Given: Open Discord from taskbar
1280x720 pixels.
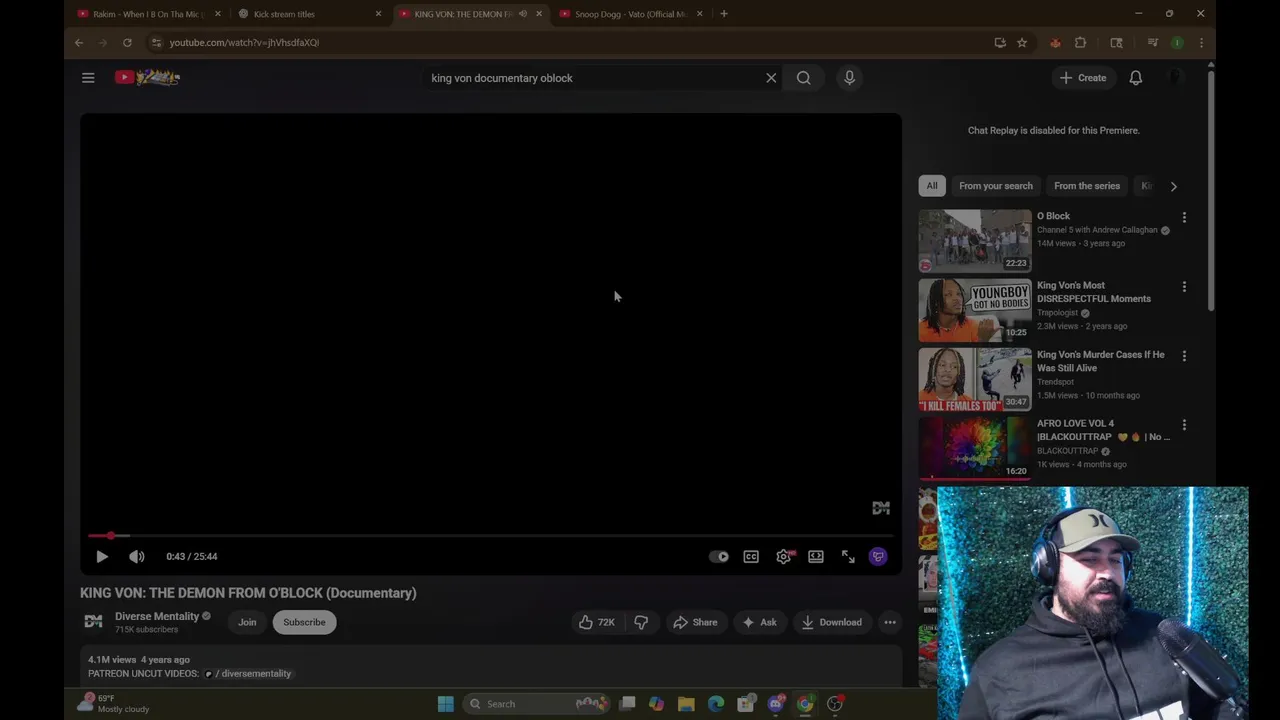Looking at the screenshot, I should coord(776,704).
